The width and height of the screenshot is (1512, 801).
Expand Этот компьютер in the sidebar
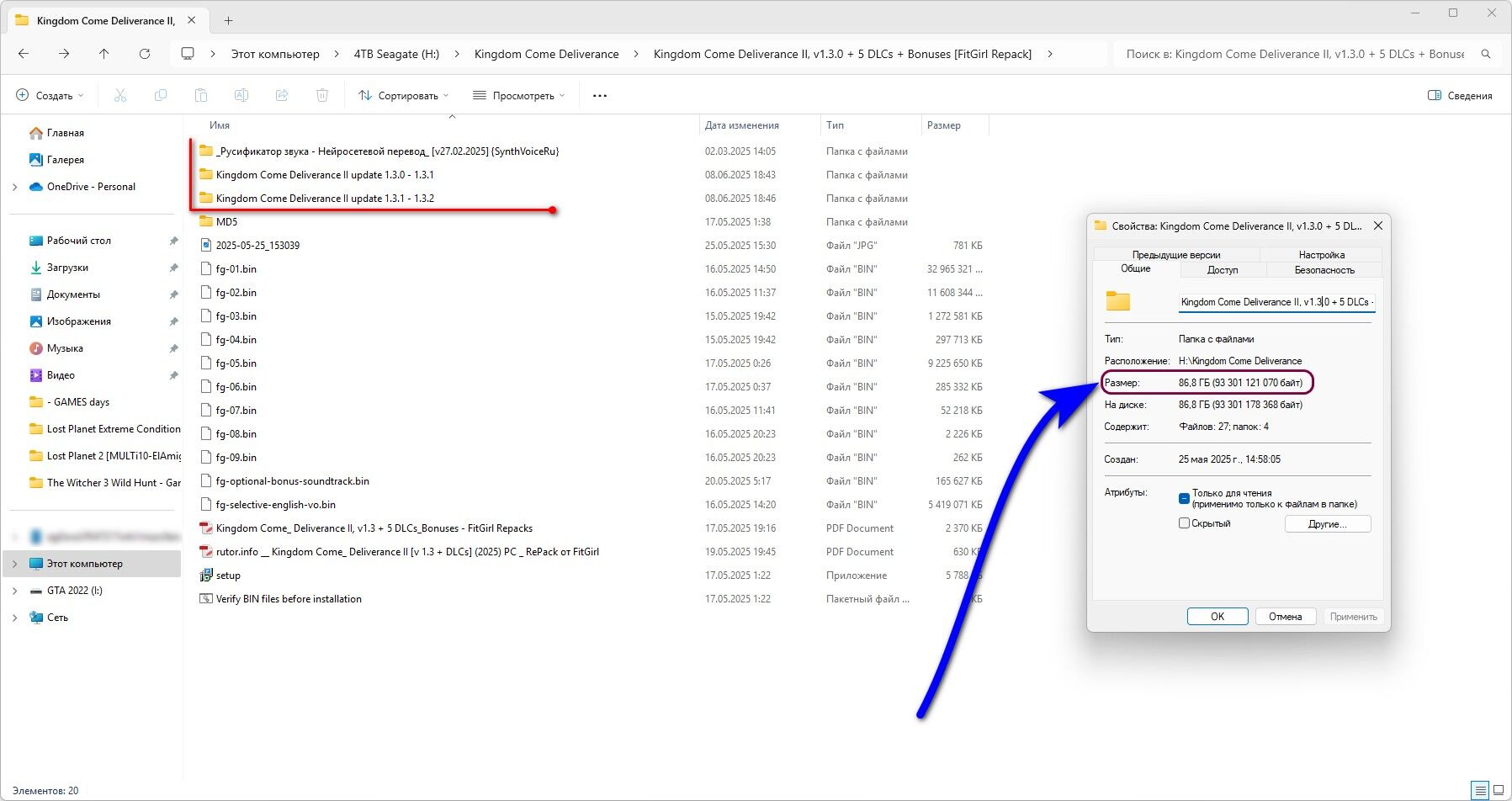pyautogui.click(x=15, y=564)
